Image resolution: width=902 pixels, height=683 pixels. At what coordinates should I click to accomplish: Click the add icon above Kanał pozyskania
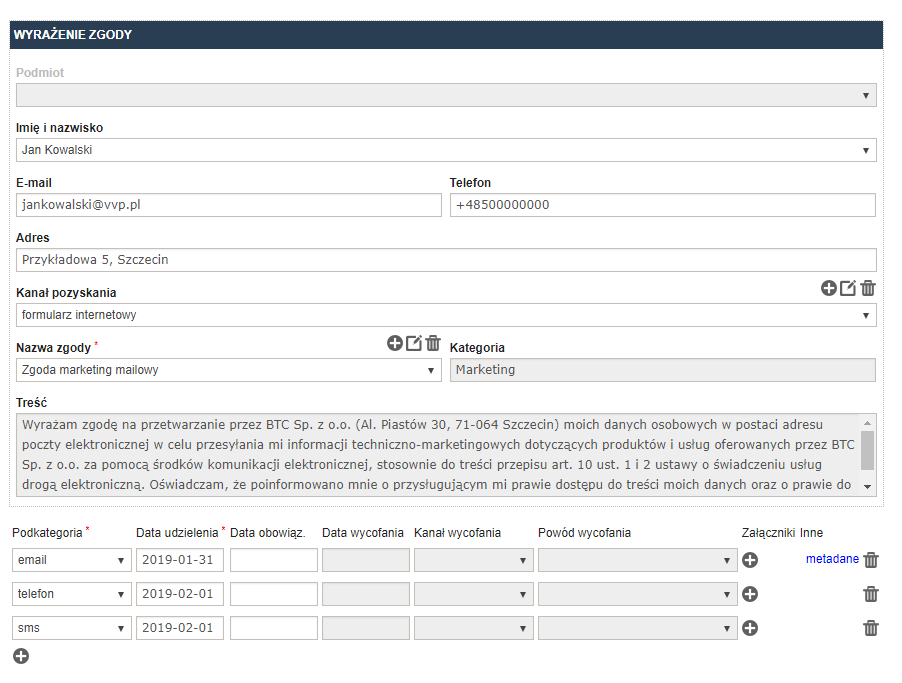(x=829, y=288)
